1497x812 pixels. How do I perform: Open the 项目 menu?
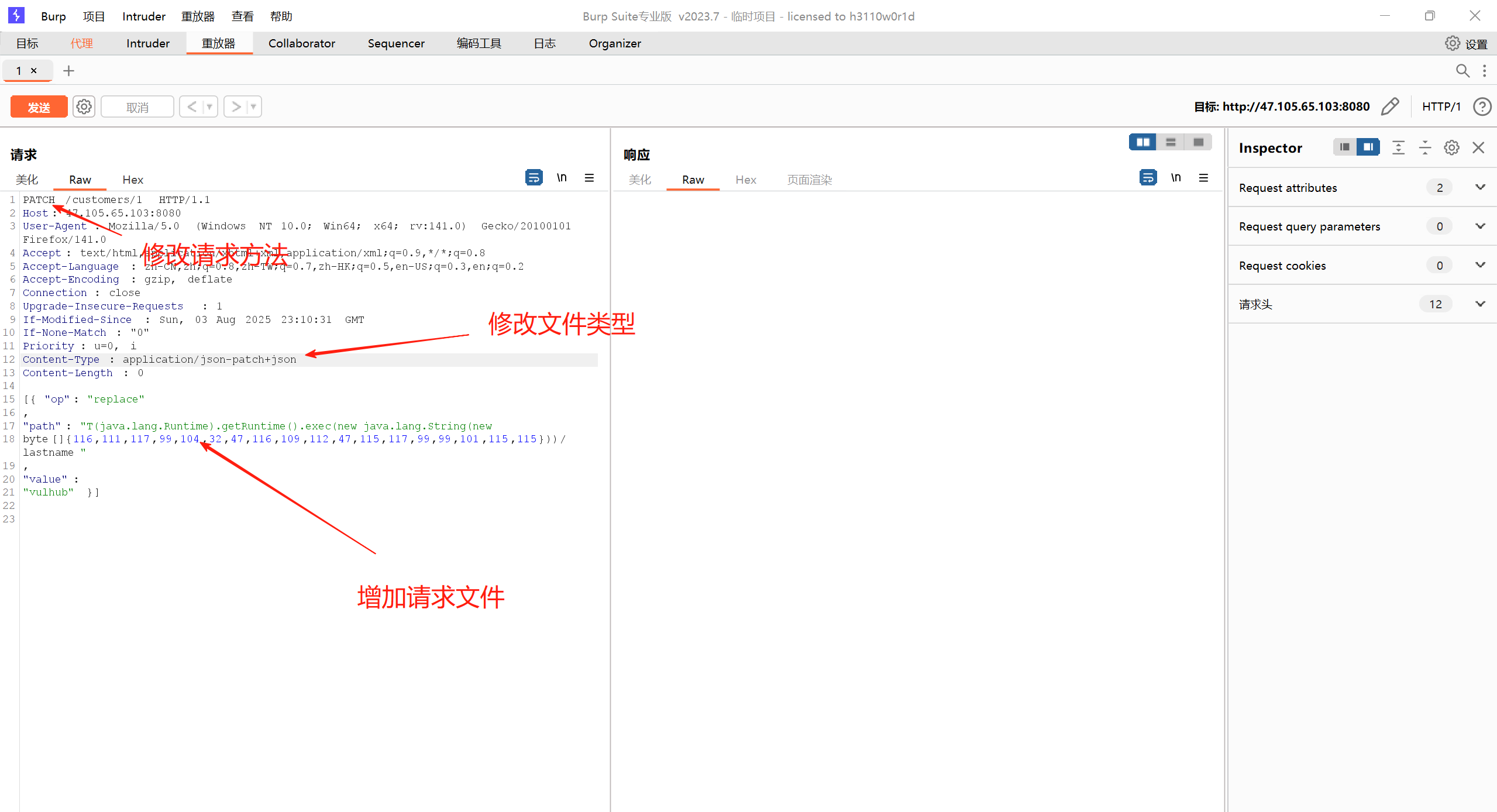[94, 16]
